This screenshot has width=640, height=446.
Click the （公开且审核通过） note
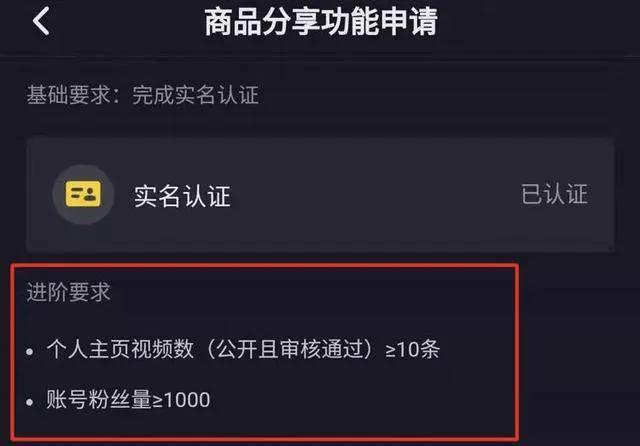289,349
